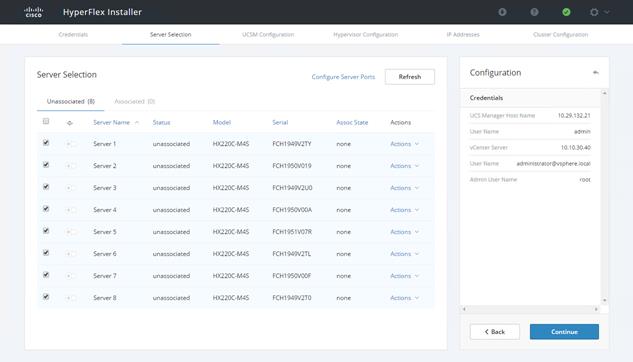Click vCenter Server value 10.10.30.40
The image size is (633, 362).
click(x=575, y=147)
